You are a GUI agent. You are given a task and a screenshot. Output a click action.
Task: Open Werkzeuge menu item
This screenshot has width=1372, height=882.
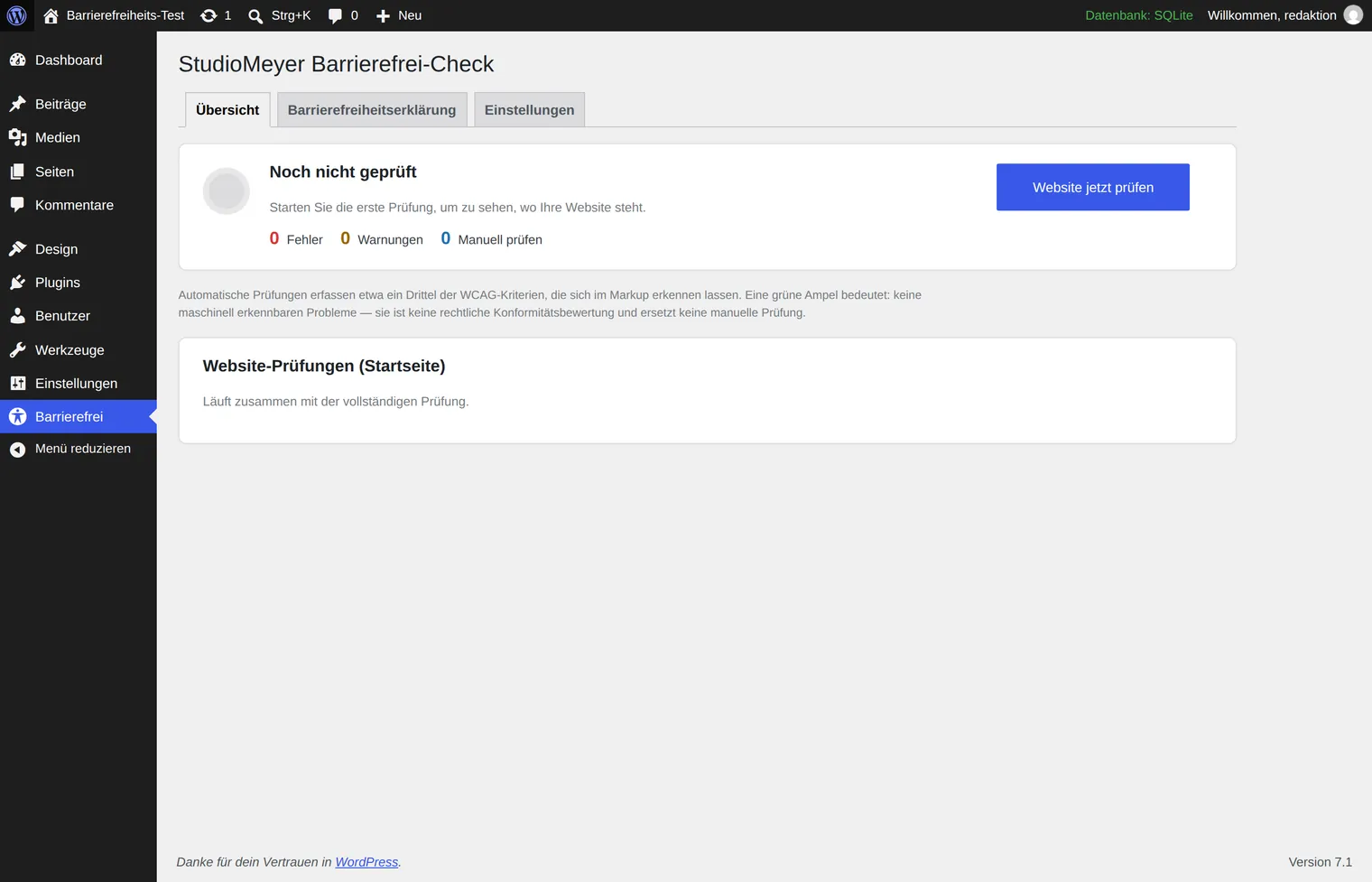[x=79, y=350]
